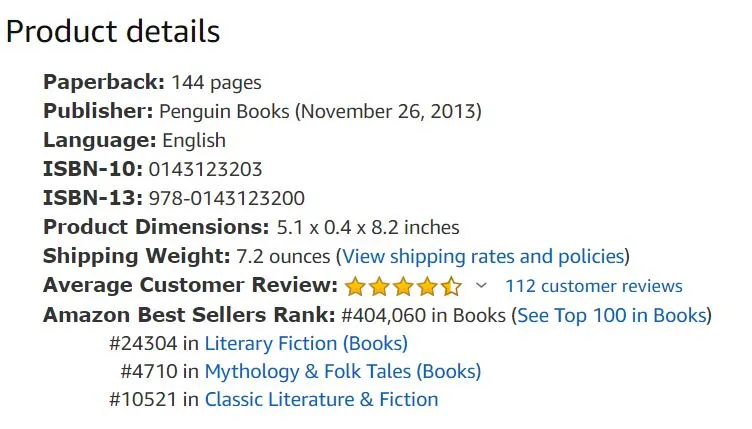This screenshot has width=752, height=429.
Task: Click the Amazon Best Sellers Rank label
Action: click(189, 315)
